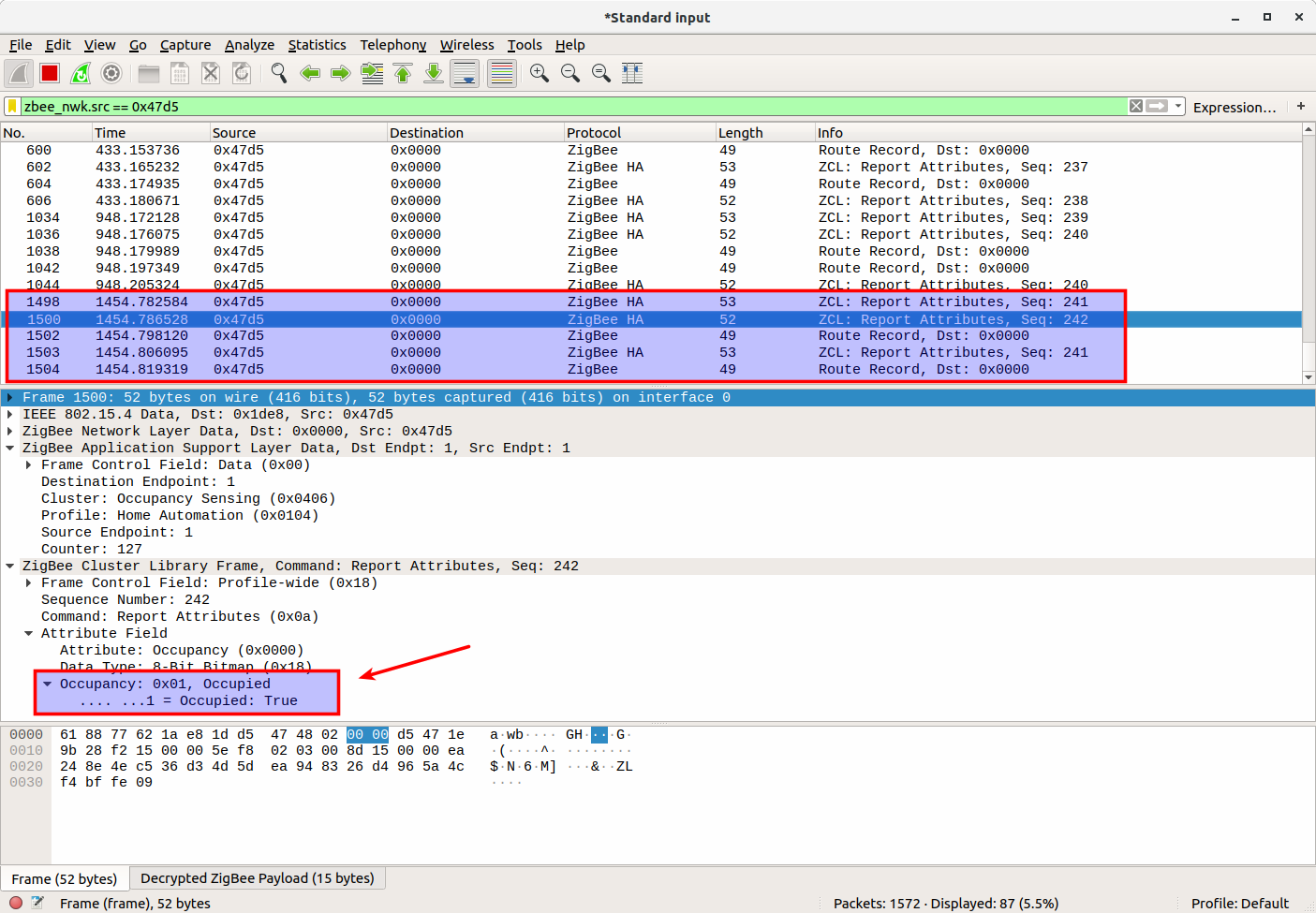Viewport: 1316px width, 913px height.
Task: Open the View menu
Action: [99, 45]
